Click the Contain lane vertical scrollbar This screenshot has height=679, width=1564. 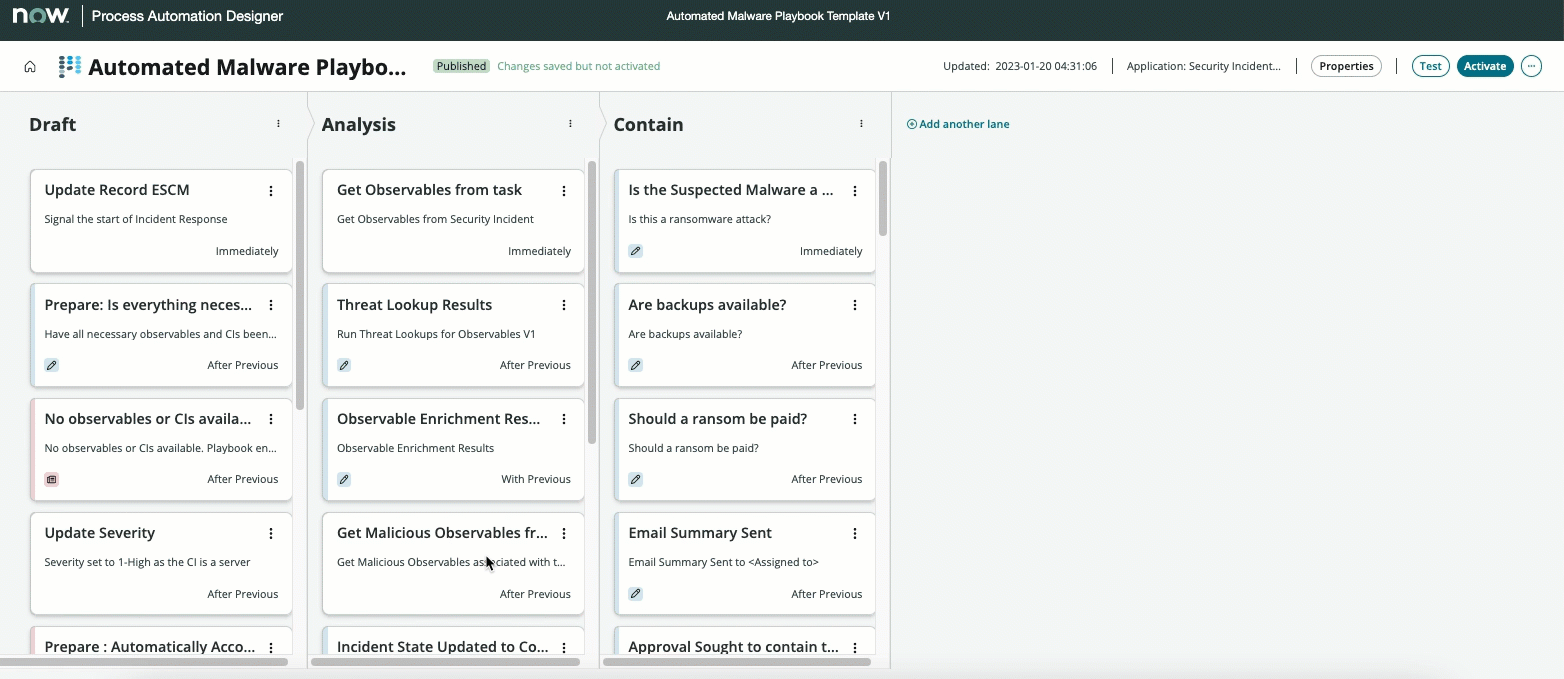click(883, 198)
